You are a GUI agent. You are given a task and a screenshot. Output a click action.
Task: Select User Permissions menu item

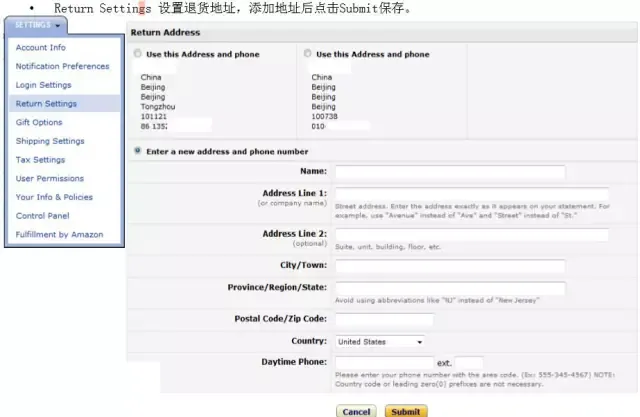click(x=50, y=178)
